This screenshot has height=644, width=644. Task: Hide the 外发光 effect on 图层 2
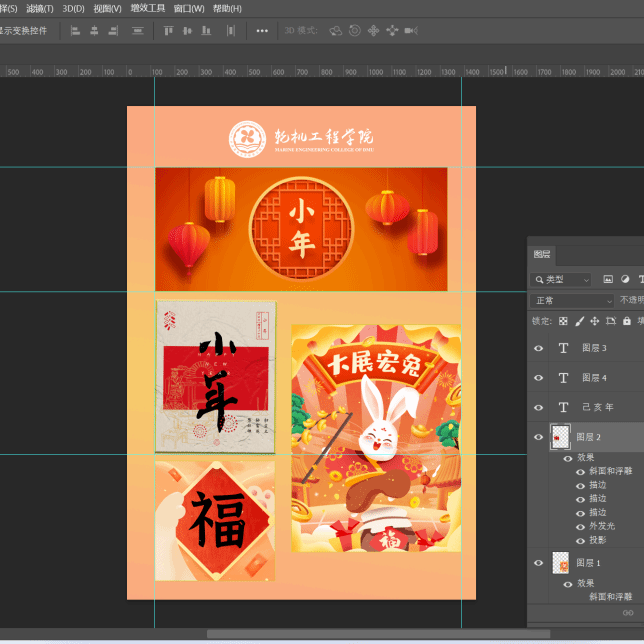[x=581, y=525]
